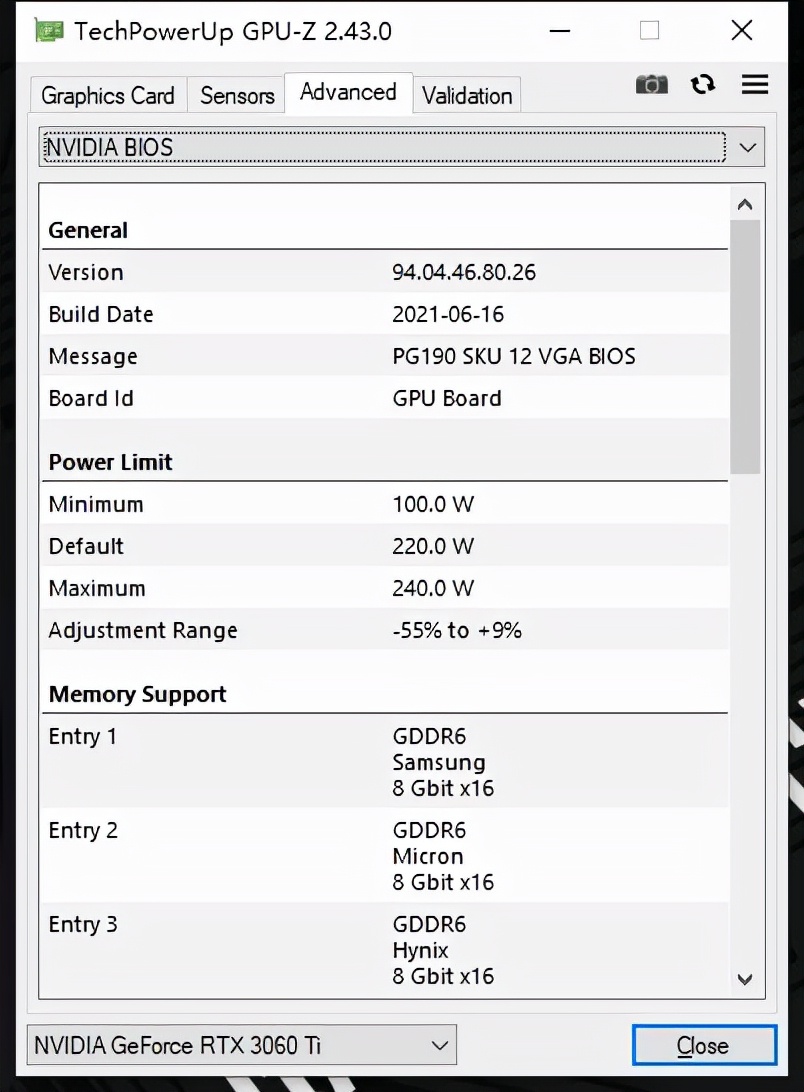Minimize the GPU-Z window

[x=560, y=31]
